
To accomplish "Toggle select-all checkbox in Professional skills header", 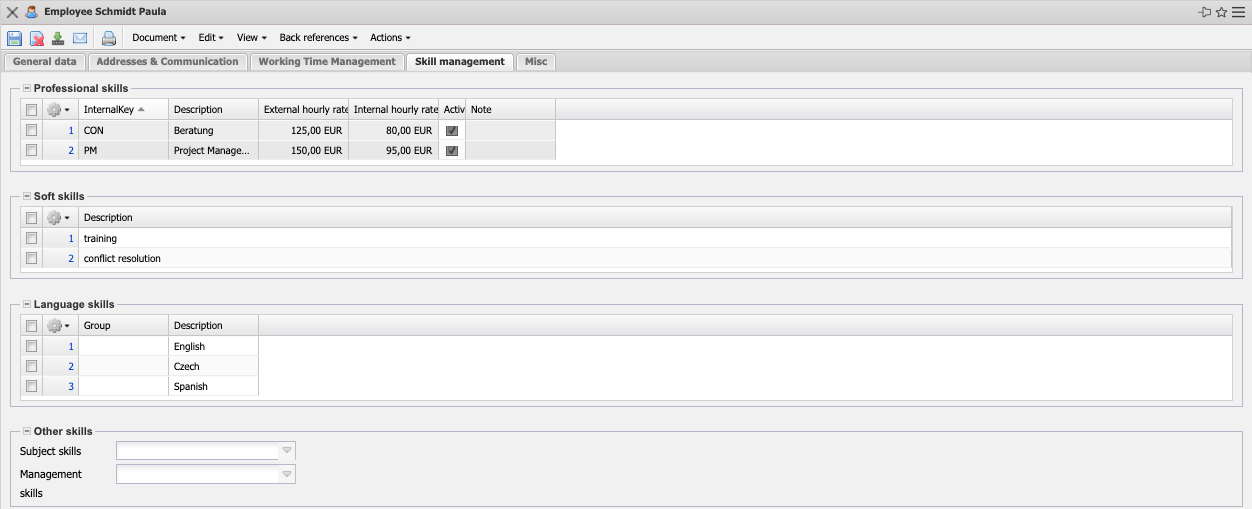I will (x=32, y=109).
